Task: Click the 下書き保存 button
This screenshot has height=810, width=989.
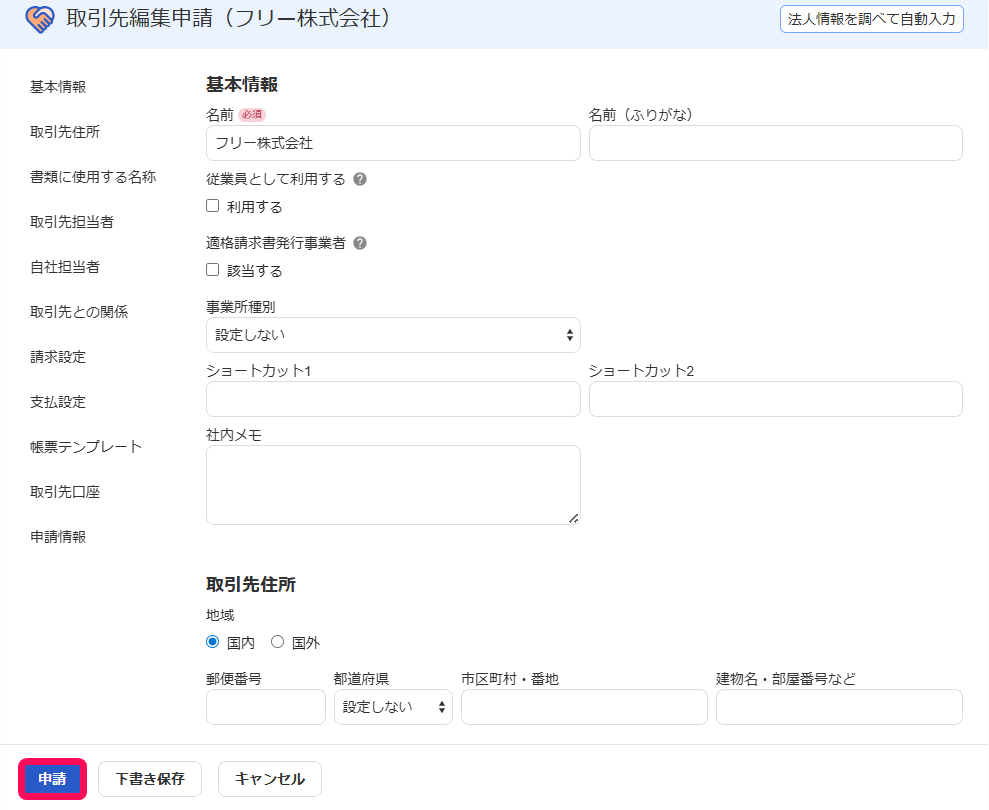Action: tap(150, 779)
